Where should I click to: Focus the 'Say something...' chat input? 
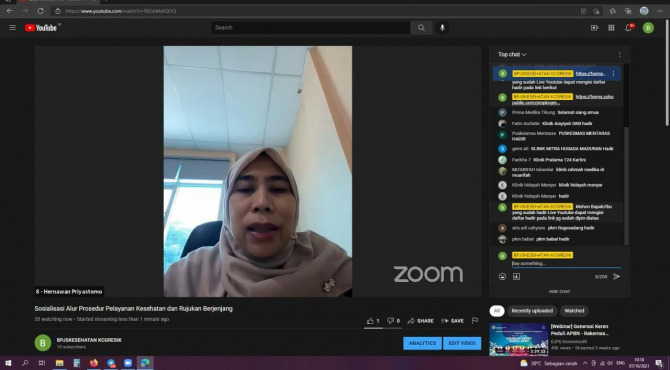(566, 264)
